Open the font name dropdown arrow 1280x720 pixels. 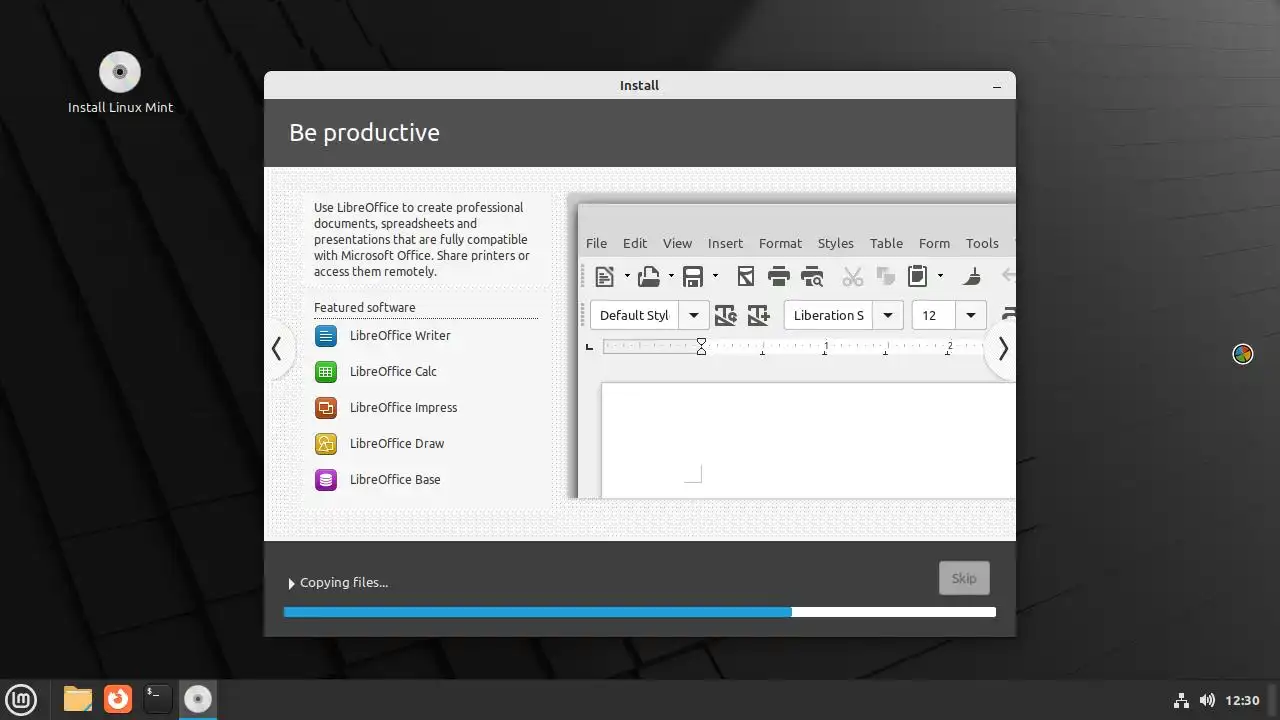coord(888,315)
